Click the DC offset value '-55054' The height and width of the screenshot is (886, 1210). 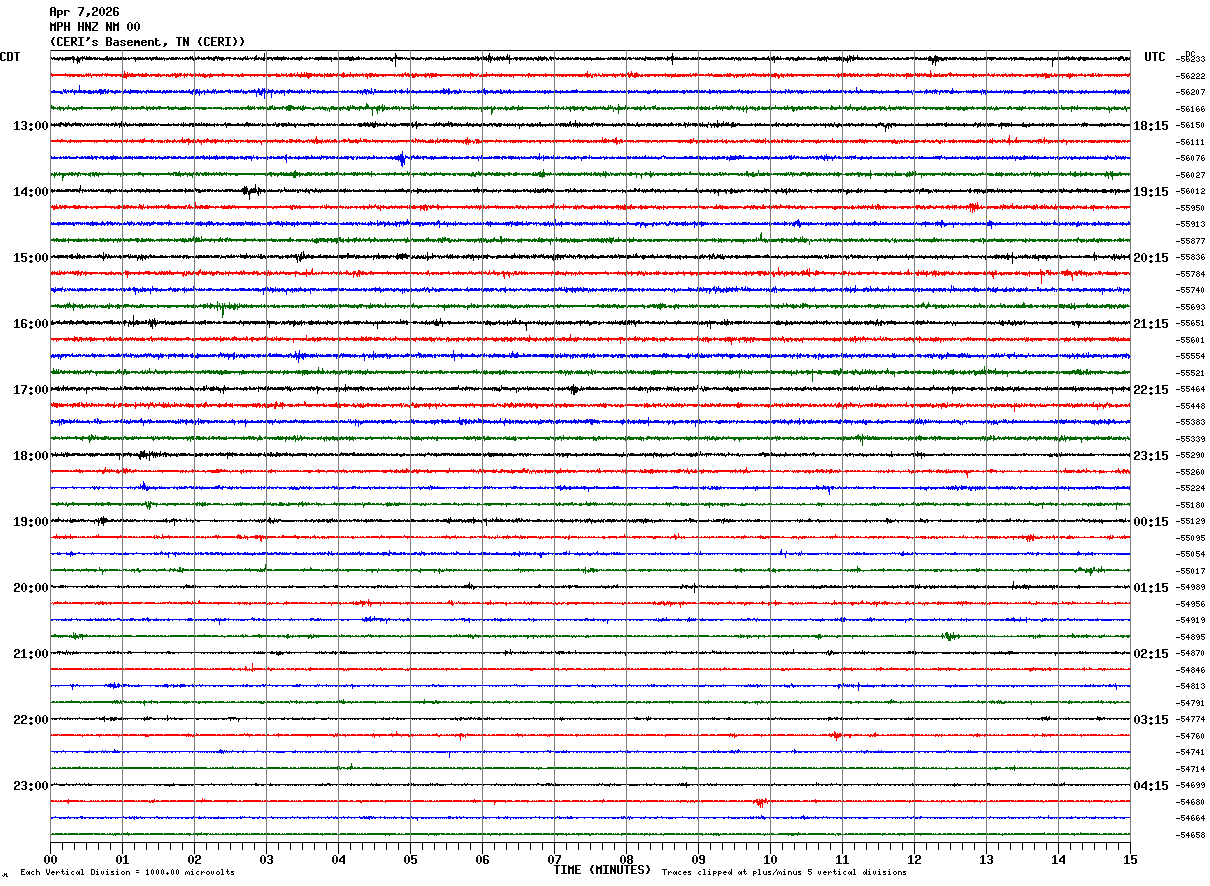[1190, 554]
